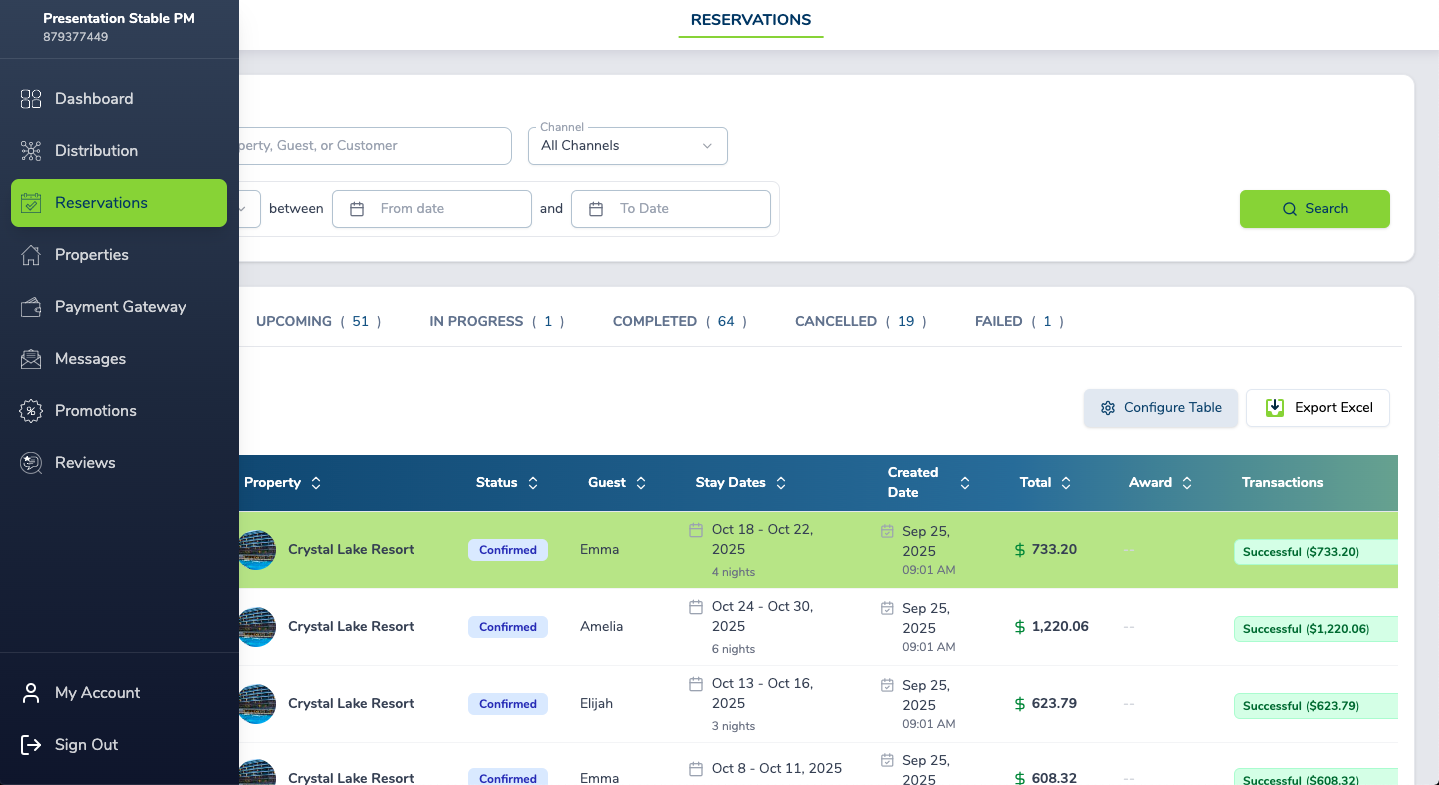Viewport: 1439px width, 785px height.
Task: Click the My Account person icon
Action: (x=31, y=693)
